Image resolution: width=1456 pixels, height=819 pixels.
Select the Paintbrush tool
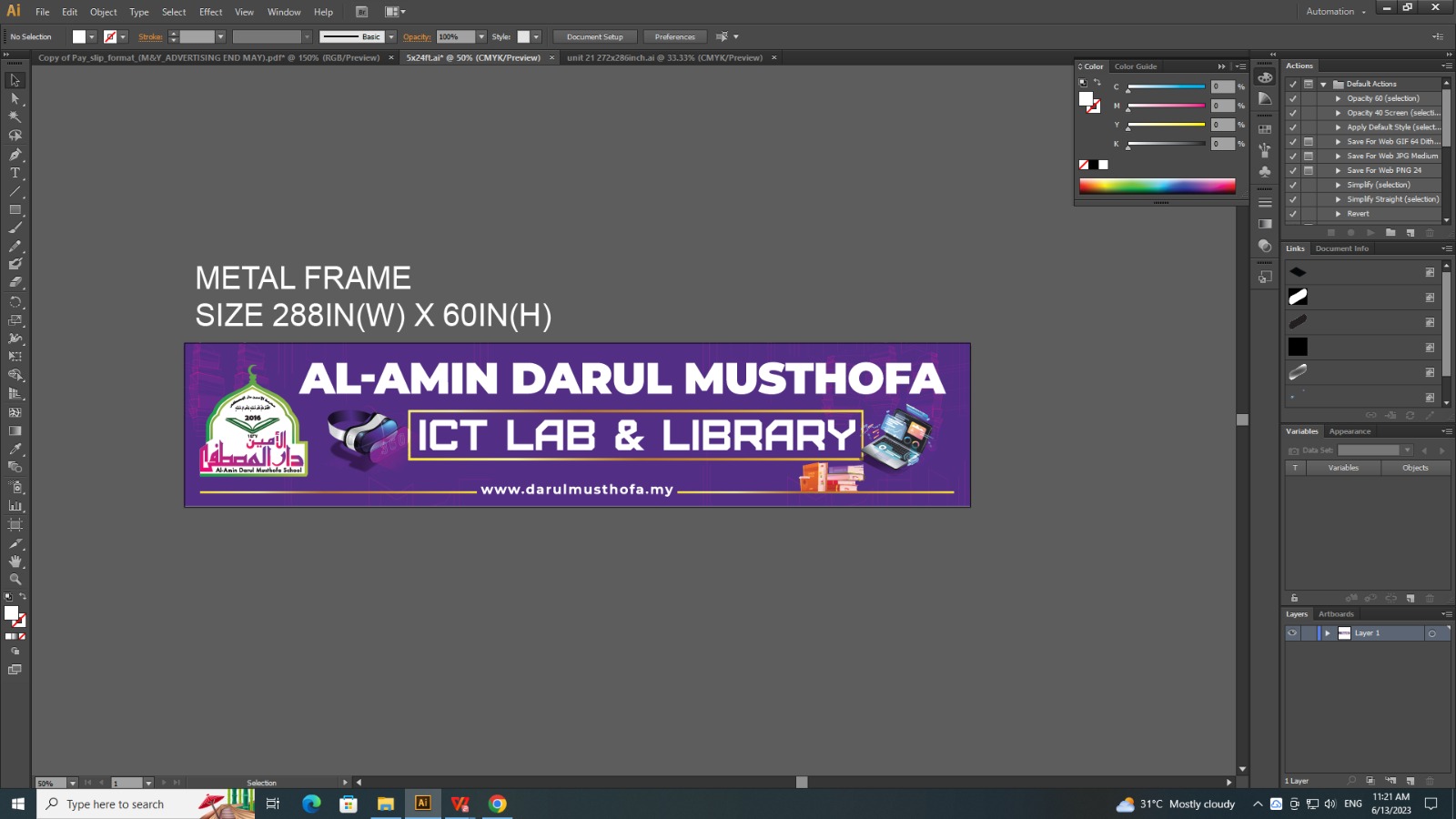click(x=15, y=227)
